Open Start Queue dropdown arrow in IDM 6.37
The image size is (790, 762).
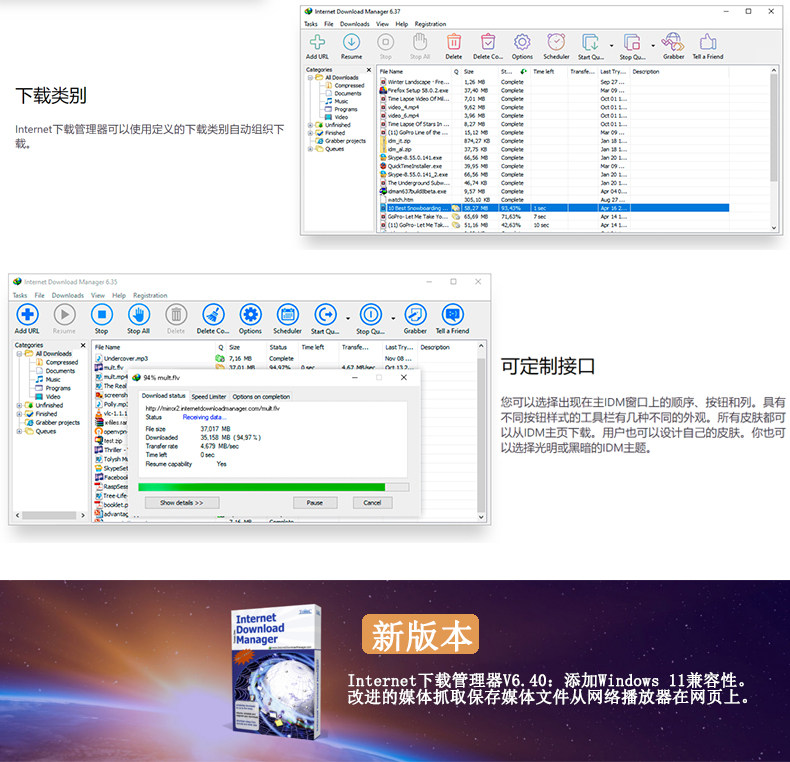[612, 46]
